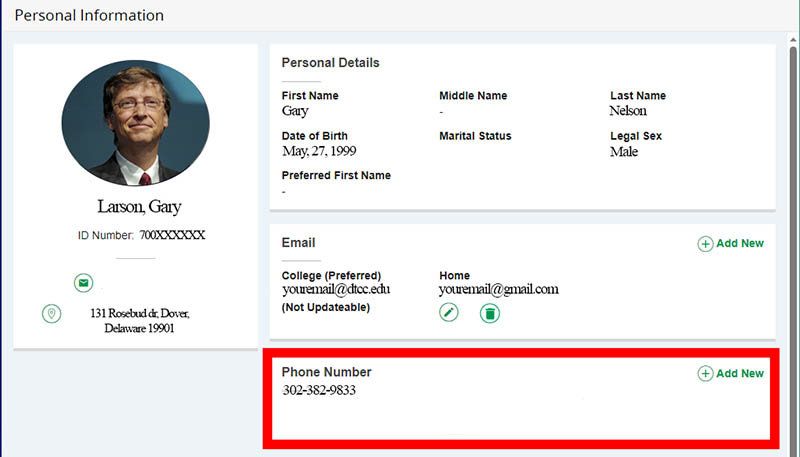This screenshot has height=457, width=800.
Task: Click the First Name value Gary
Action: (x=295, y=111)
